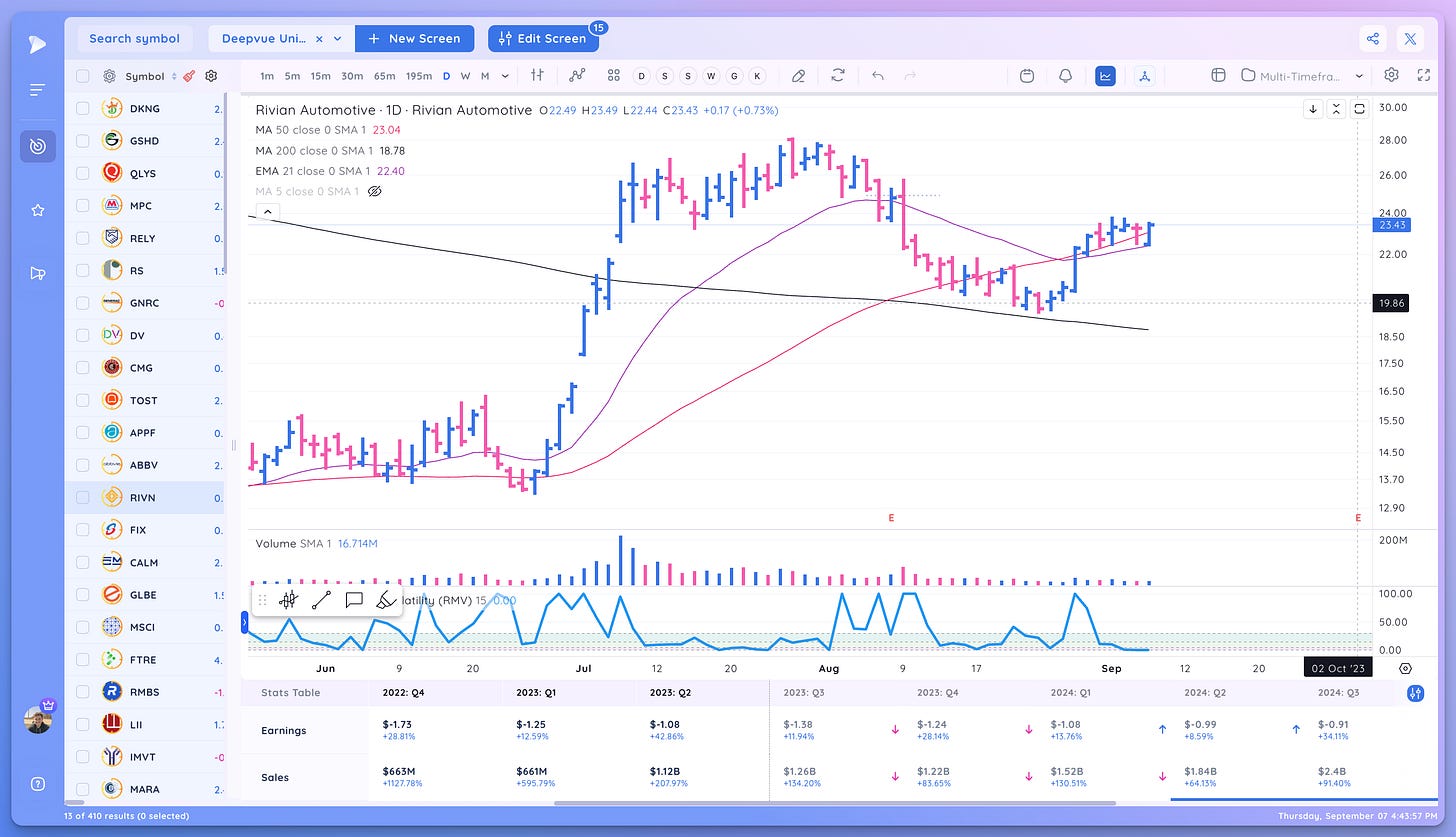Check the MARA row checkbox

coord(82,789)
